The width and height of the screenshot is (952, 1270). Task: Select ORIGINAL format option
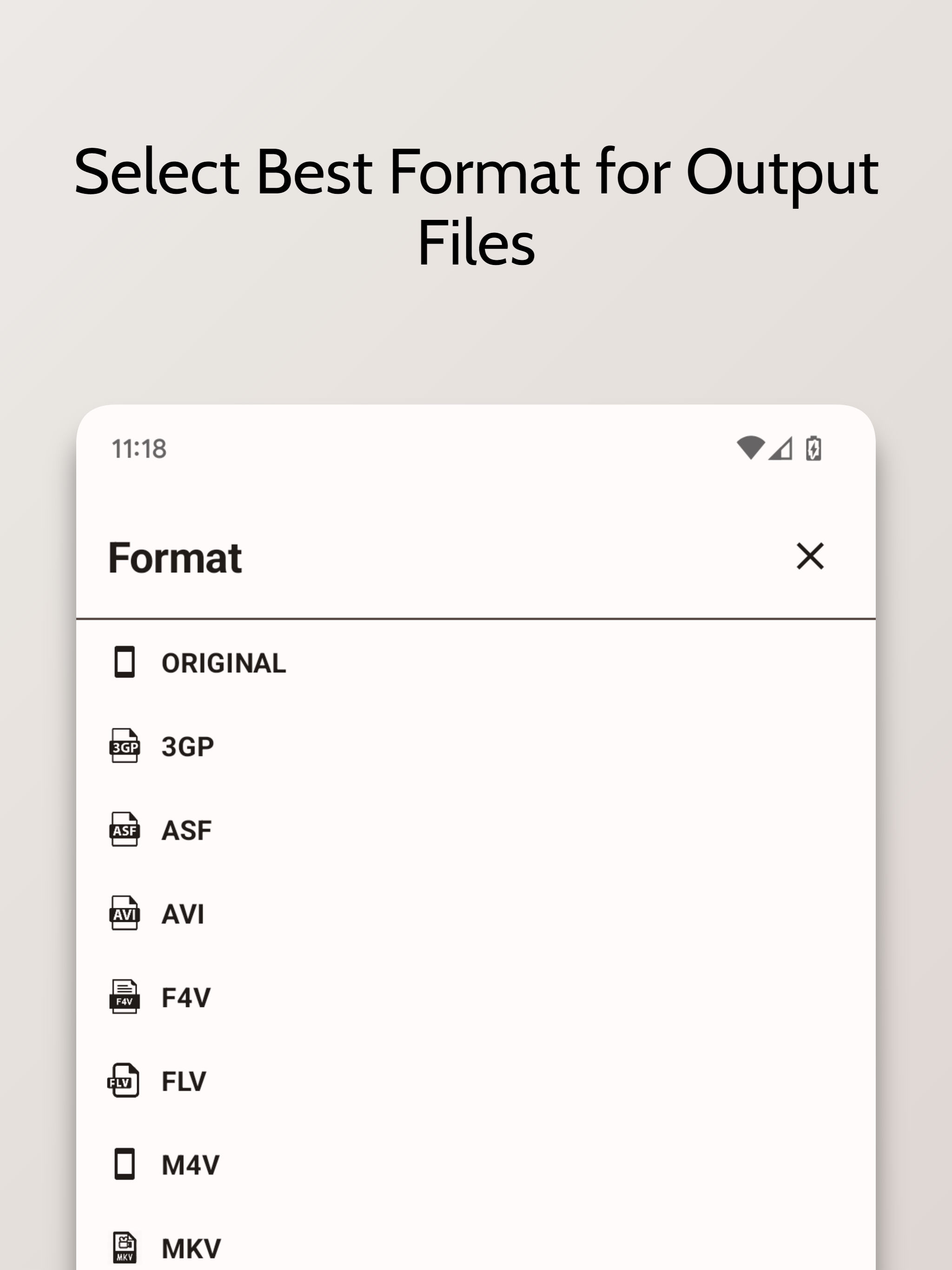click(224, 663)
